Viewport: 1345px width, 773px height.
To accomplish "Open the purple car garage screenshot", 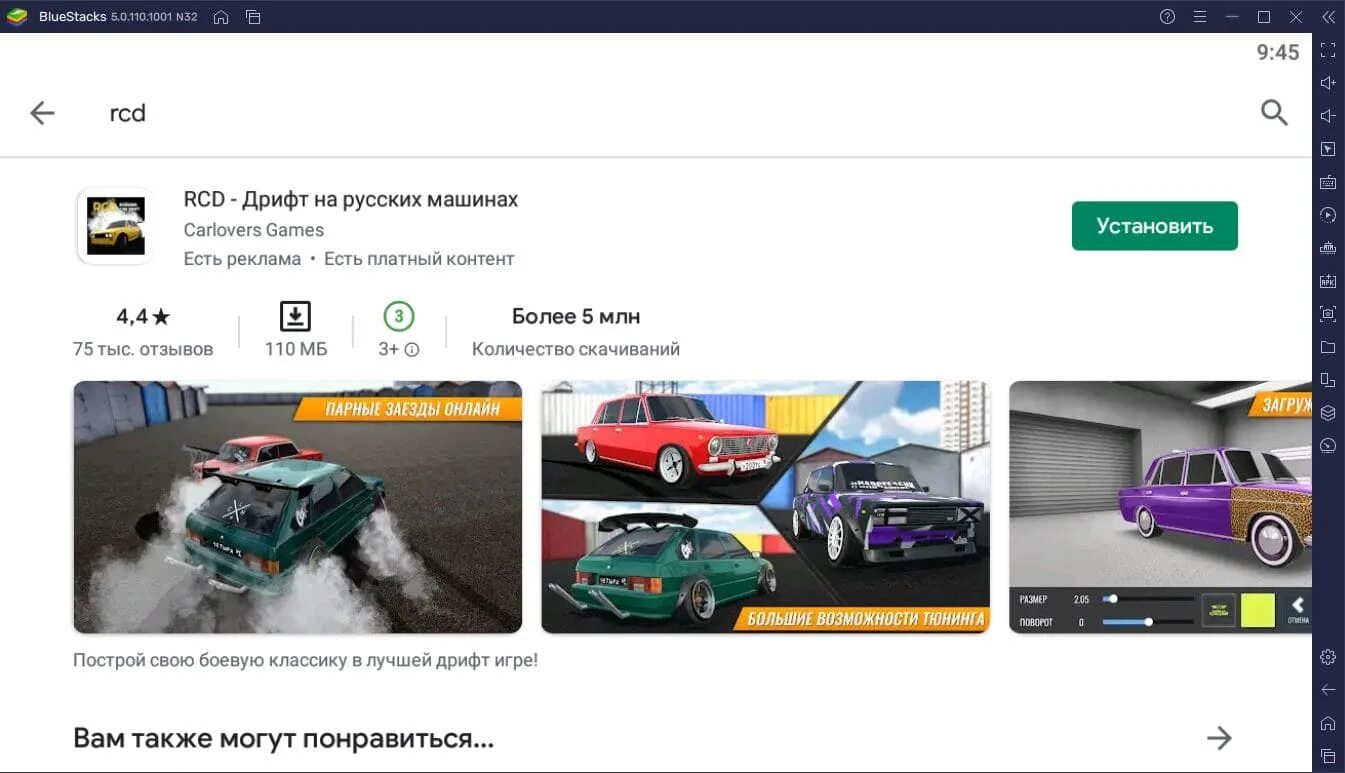I will pyautogui.click(x=1160, y=507).
